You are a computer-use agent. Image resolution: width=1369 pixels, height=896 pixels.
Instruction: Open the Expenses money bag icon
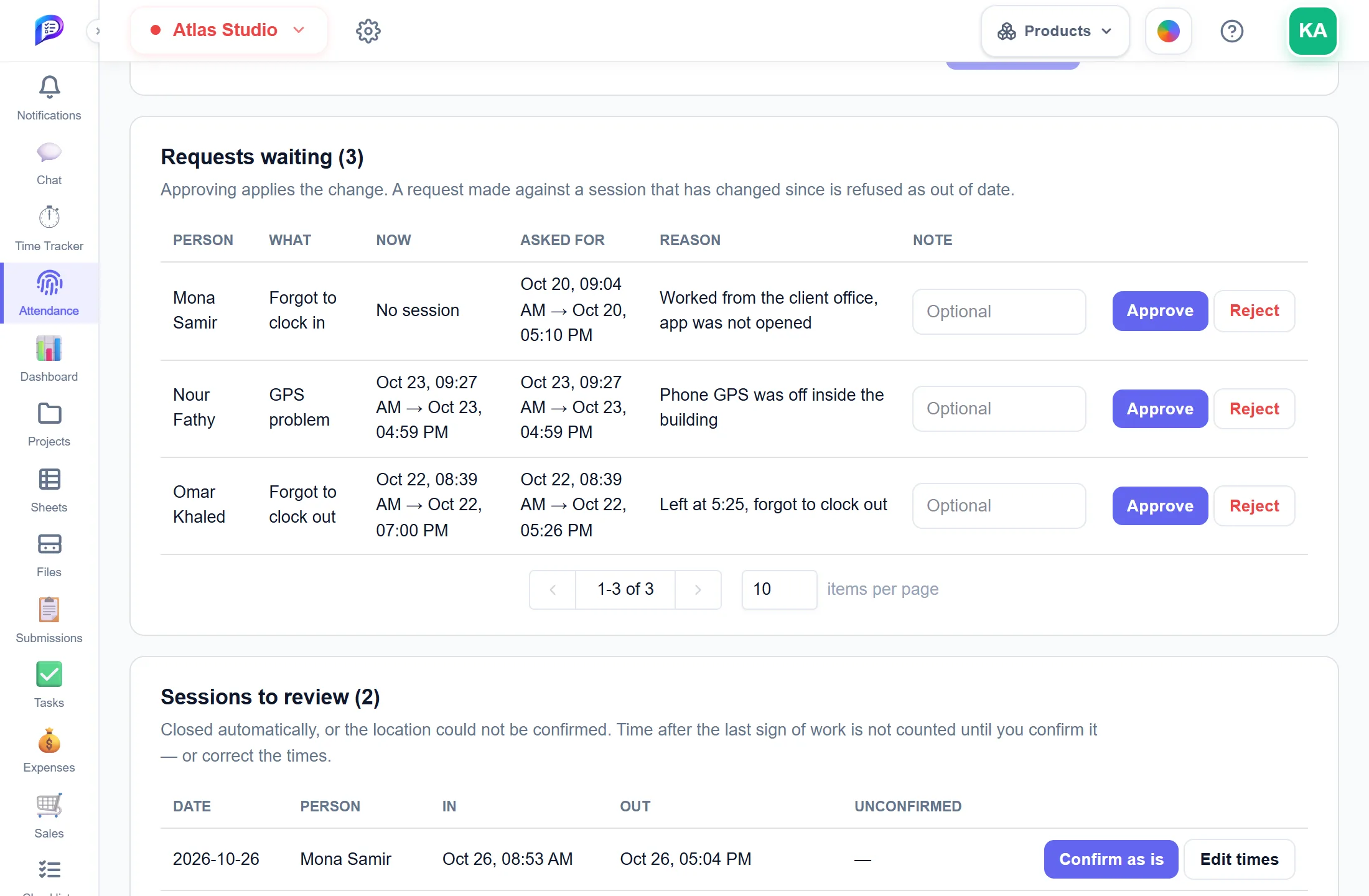point(49,740)
